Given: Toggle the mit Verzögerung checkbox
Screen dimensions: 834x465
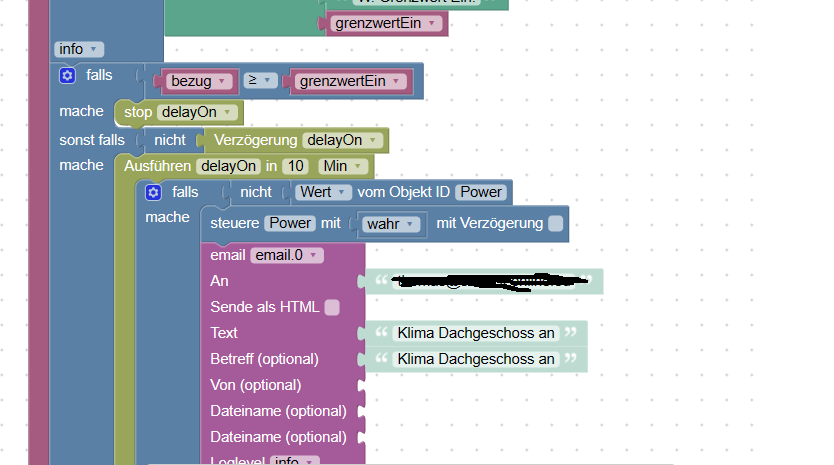Looking at the screenshot, I should [x=555, y=223].
